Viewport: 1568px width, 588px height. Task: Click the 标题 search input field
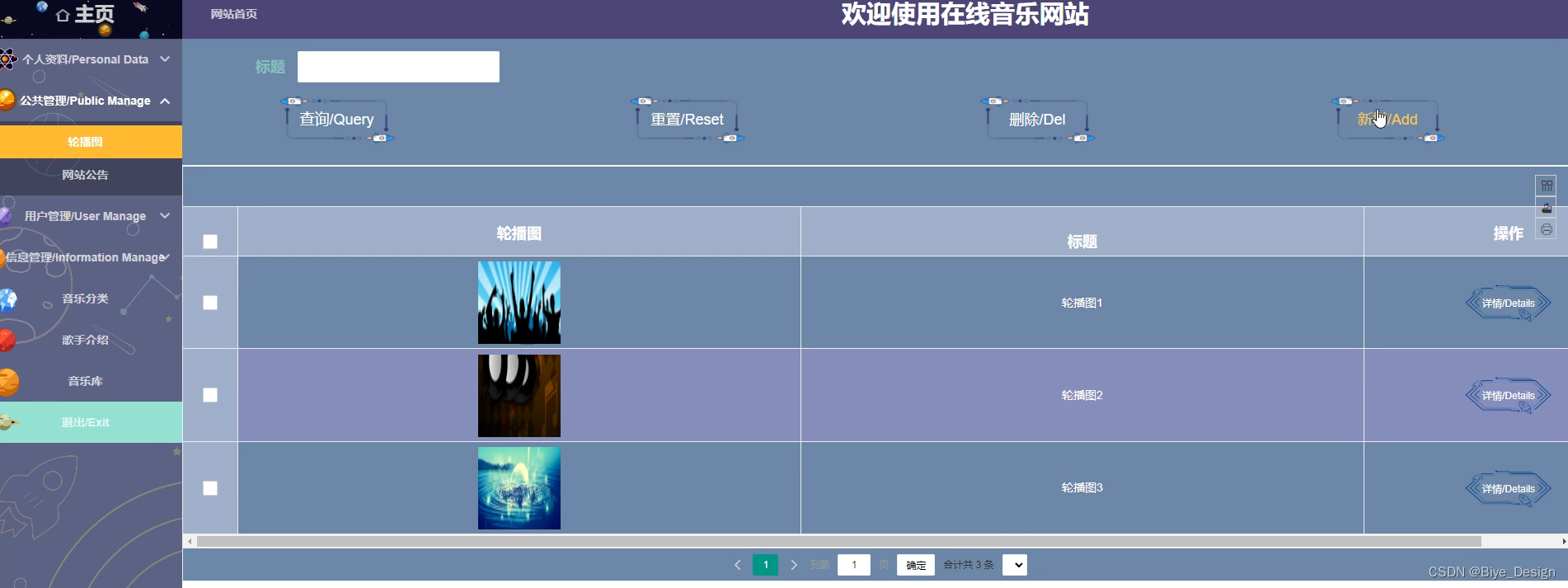[x=398, y=67]
